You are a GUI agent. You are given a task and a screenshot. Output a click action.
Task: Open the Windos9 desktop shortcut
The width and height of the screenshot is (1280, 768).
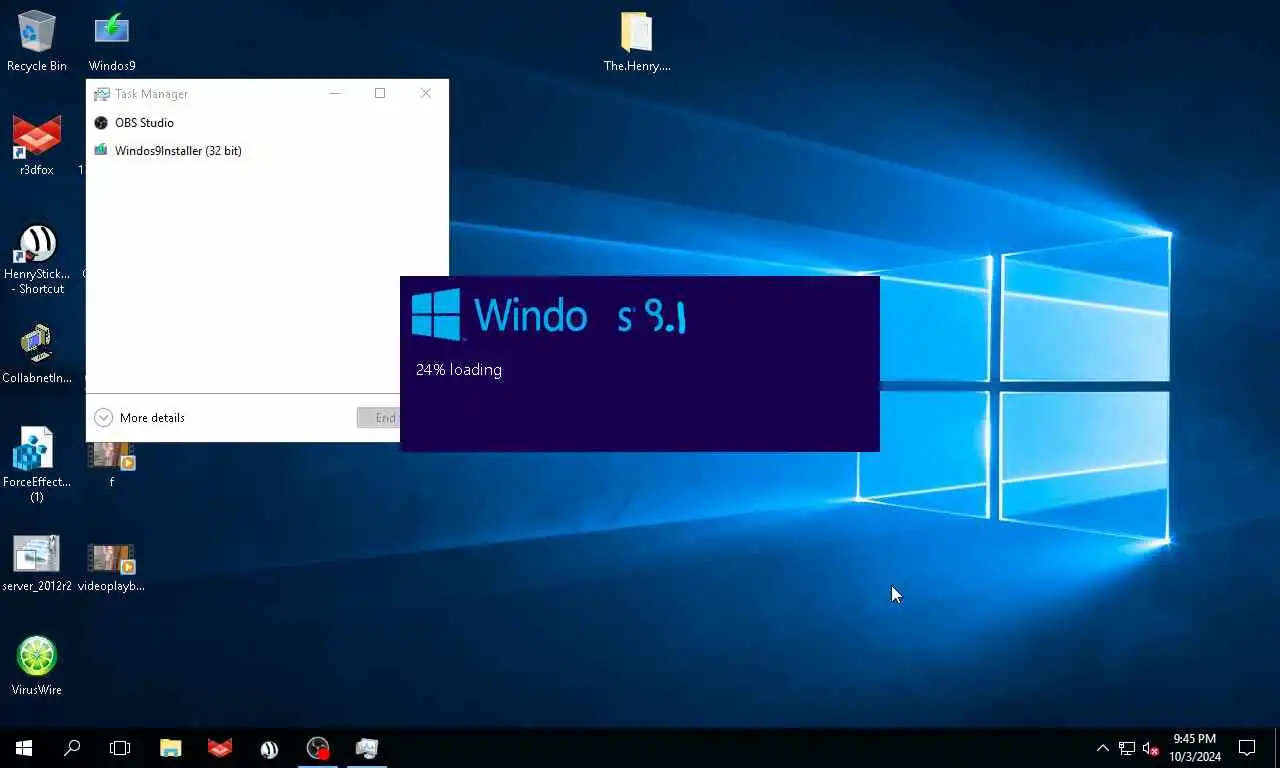pos(111,41)
